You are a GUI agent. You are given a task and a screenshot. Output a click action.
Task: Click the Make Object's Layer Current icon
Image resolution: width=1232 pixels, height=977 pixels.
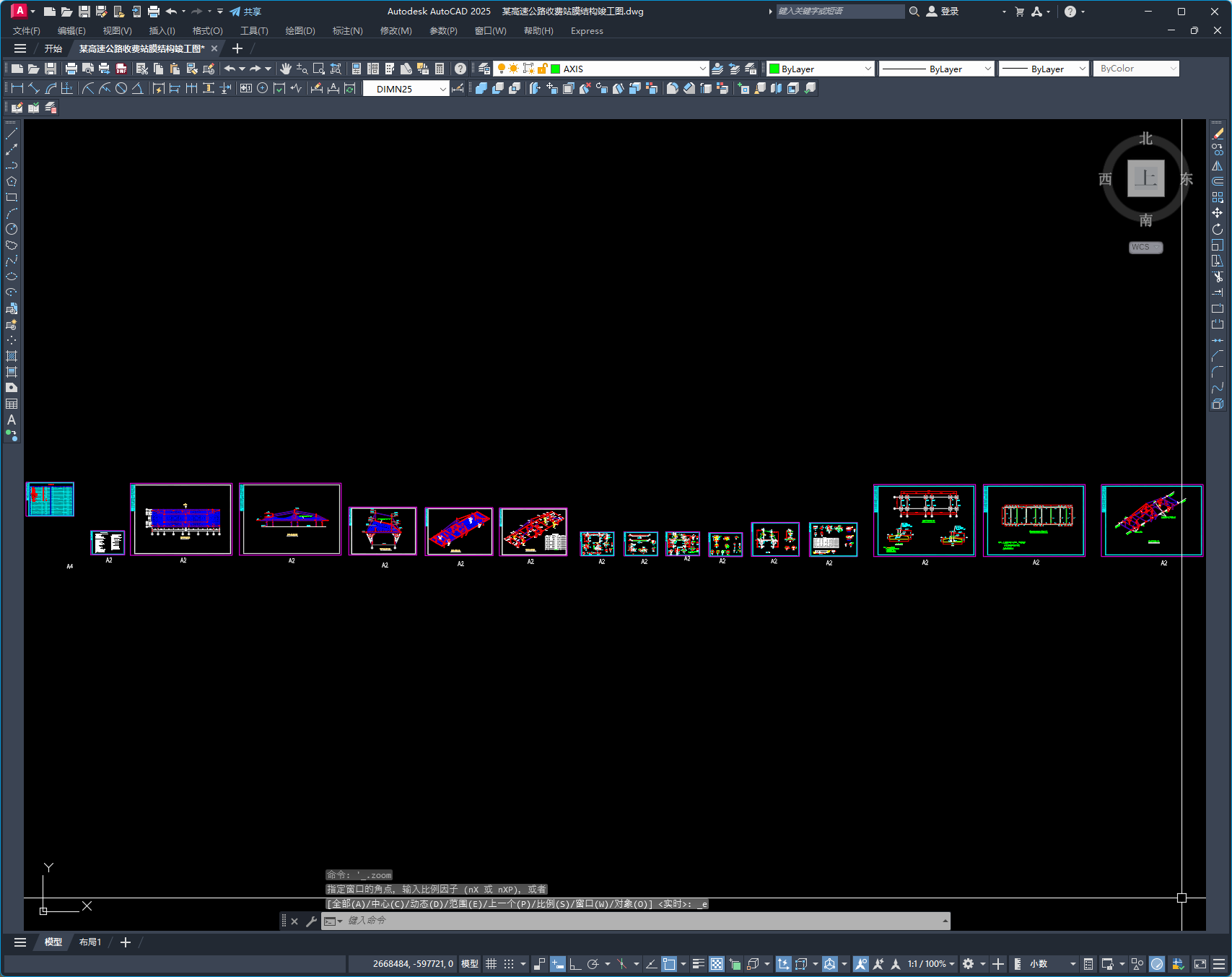click(x=717, y=69)
